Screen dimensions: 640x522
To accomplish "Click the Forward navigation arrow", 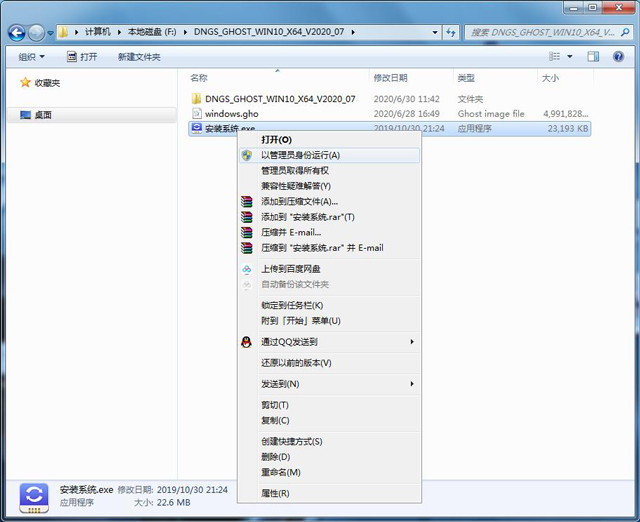I will (36, 33).
